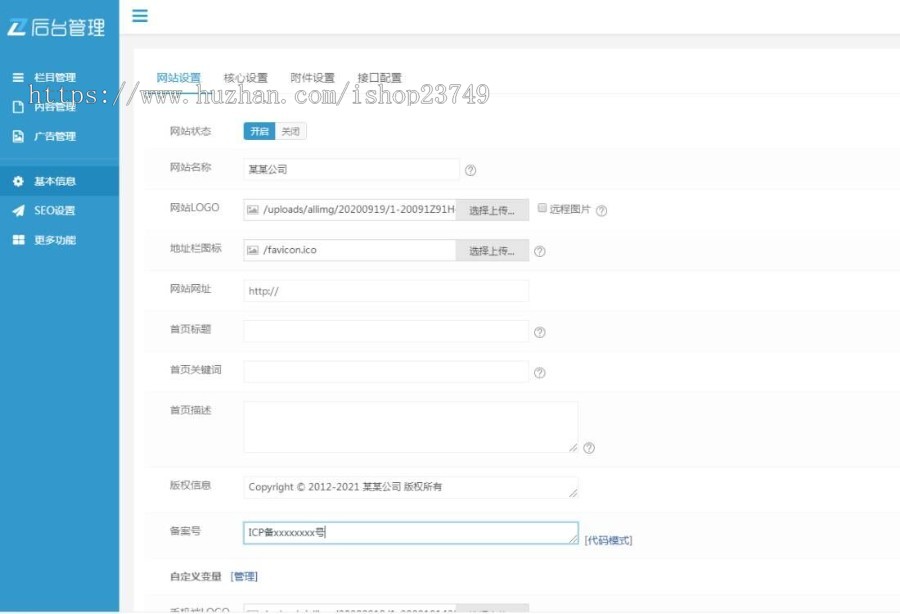Screen dimensions: 900x614
Task: Open the [代码模式] link
Action: pos(608,540)
